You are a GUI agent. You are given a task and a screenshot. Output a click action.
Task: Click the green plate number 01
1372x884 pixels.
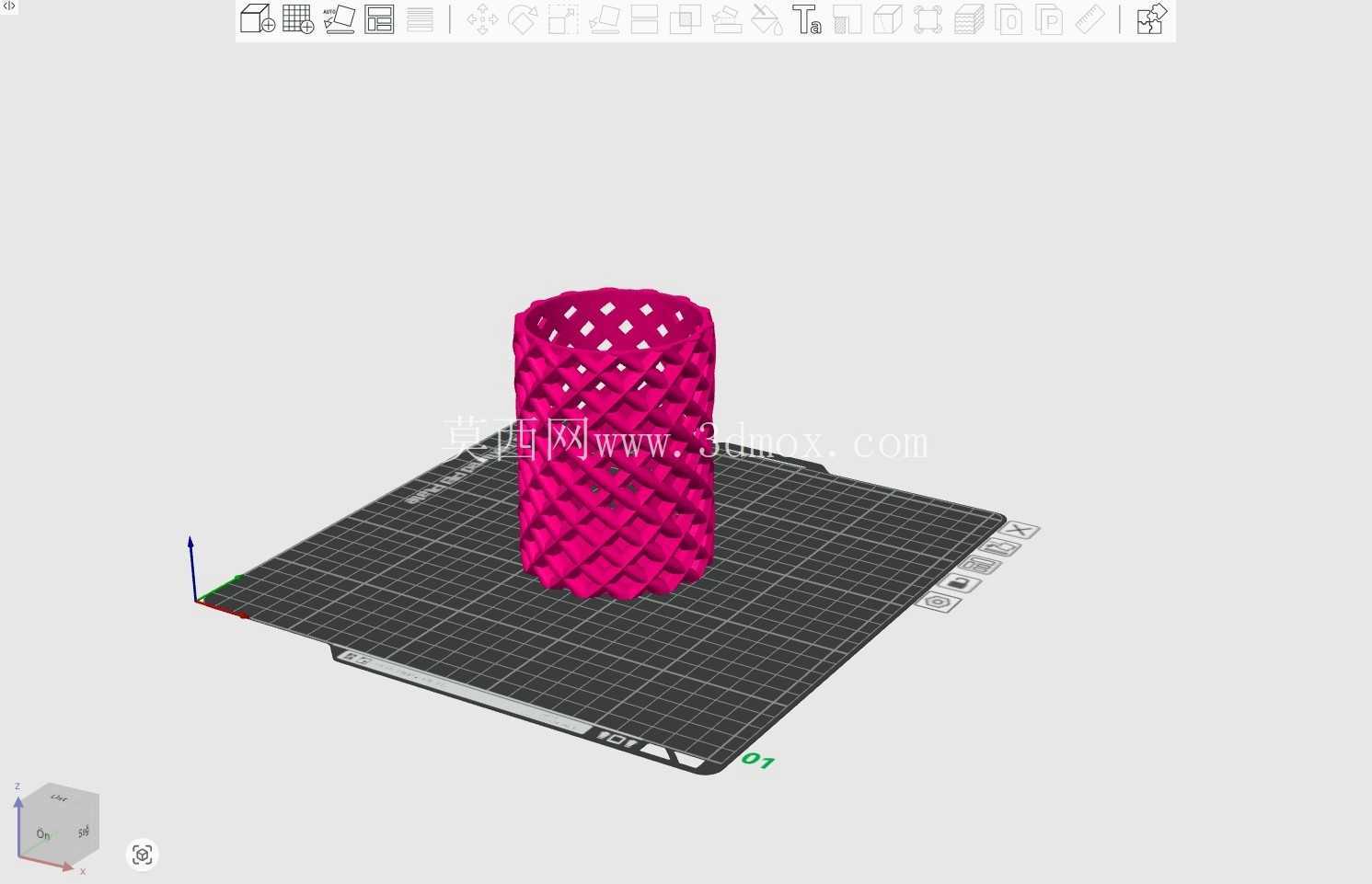pos(758,760)
